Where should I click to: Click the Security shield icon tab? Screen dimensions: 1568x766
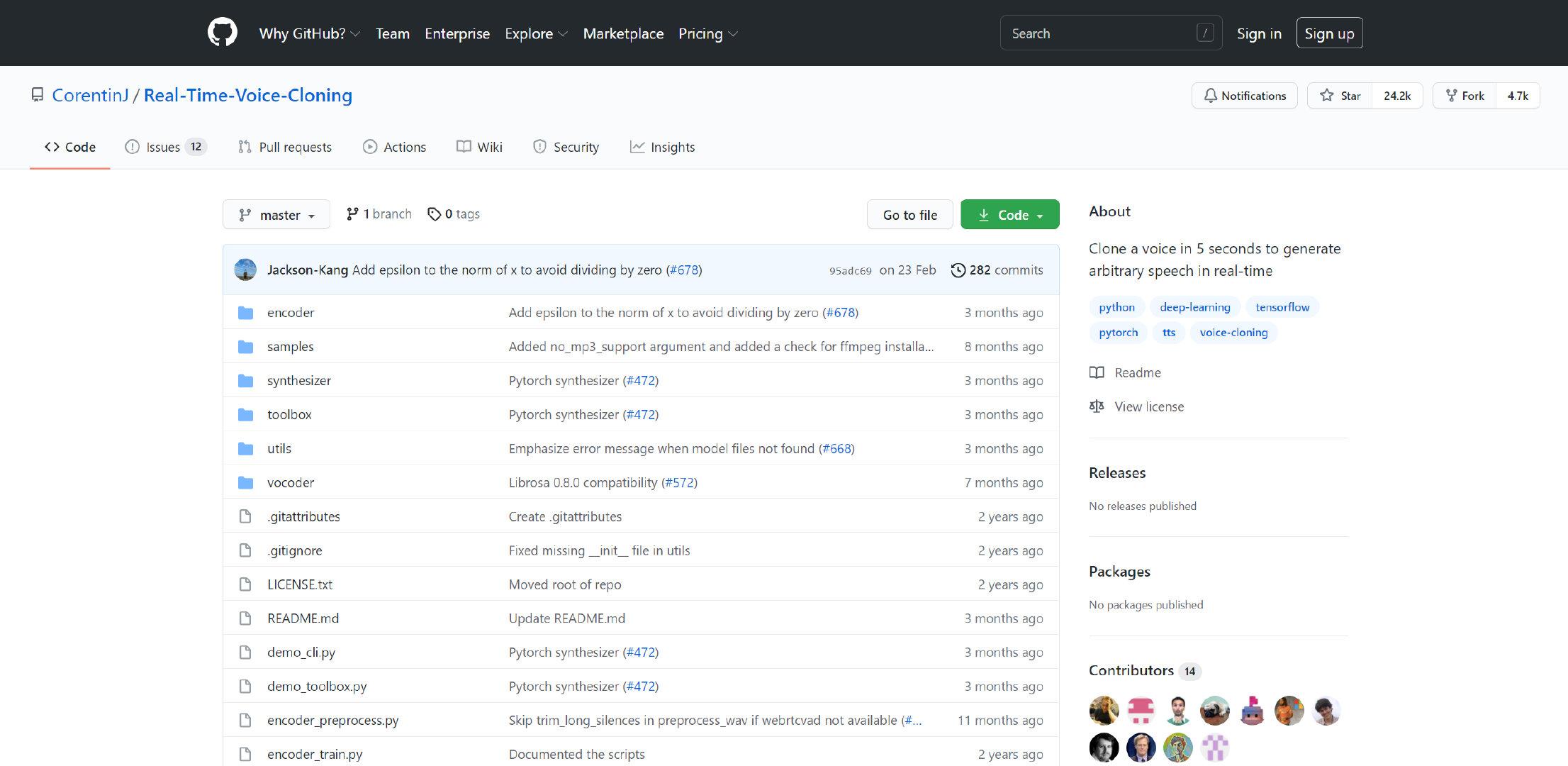coord(539,147)
